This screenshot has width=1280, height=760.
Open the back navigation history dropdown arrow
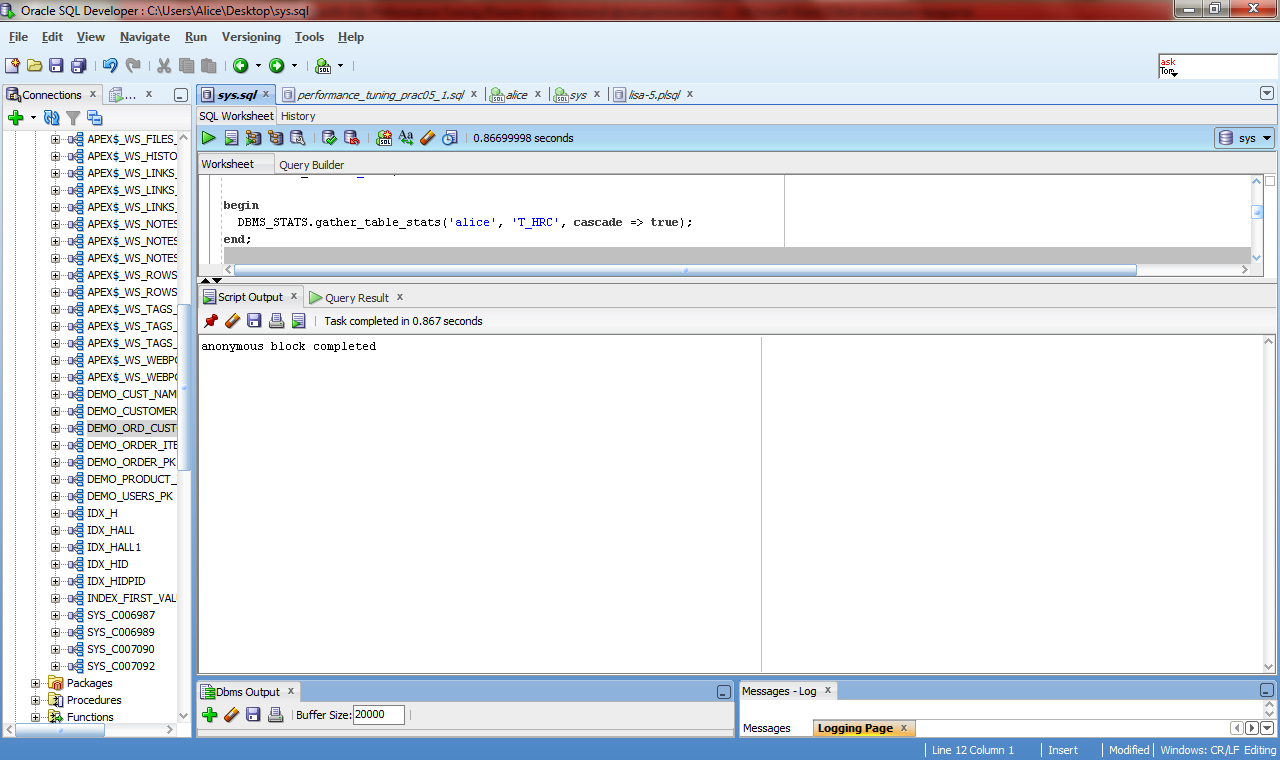[x=258, y=66]
